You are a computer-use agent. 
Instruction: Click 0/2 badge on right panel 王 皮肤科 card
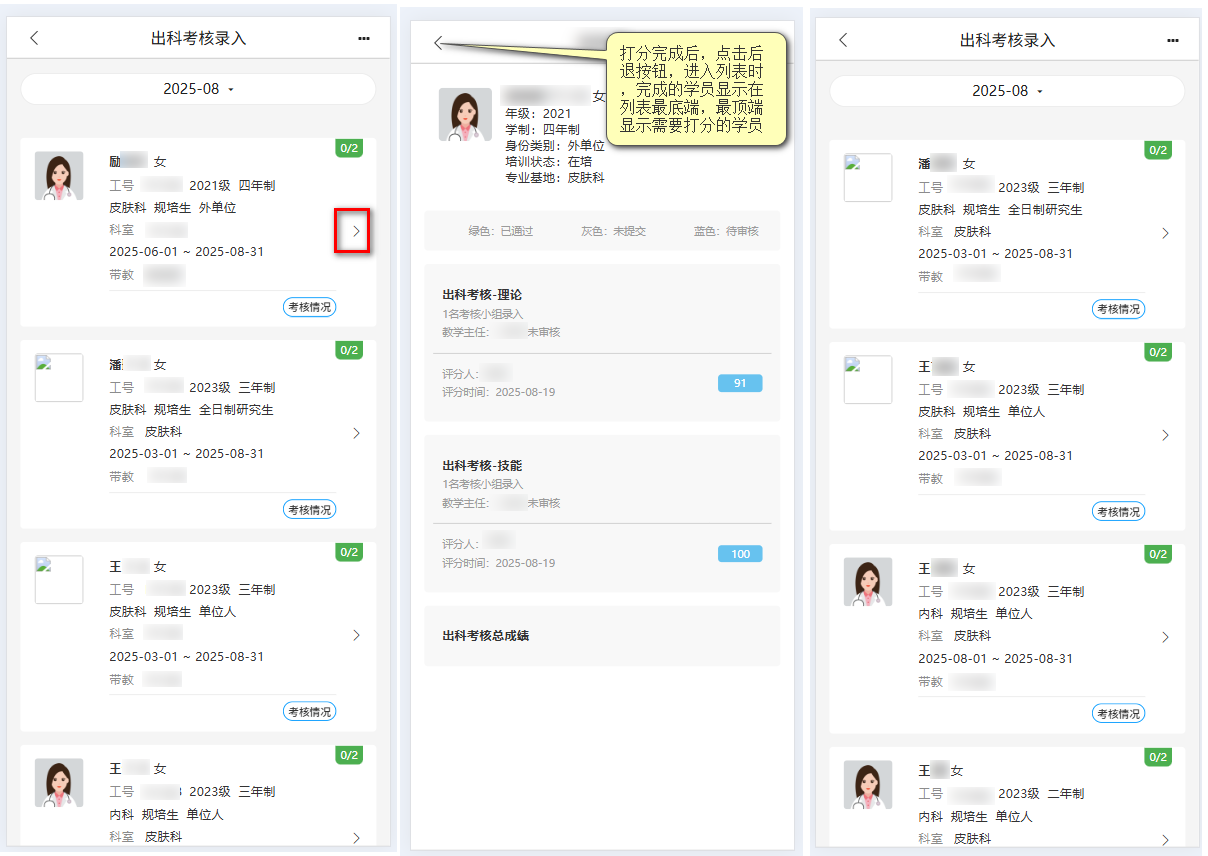tap(1158, 352)
